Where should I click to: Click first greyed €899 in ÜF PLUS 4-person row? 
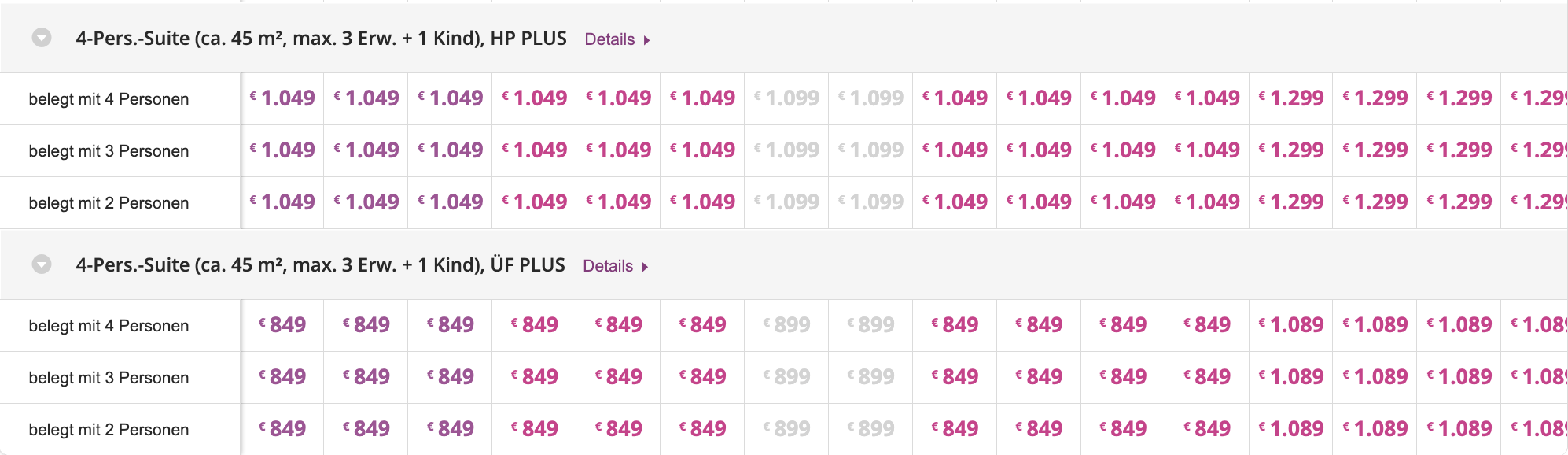coord(787,325)
